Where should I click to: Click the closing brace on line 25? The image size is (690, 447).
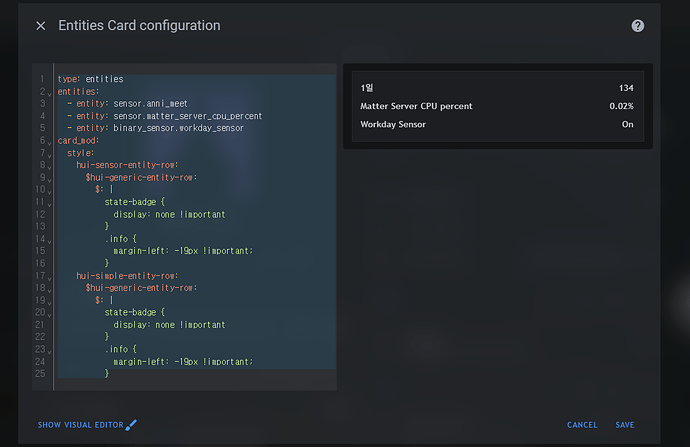106,373
